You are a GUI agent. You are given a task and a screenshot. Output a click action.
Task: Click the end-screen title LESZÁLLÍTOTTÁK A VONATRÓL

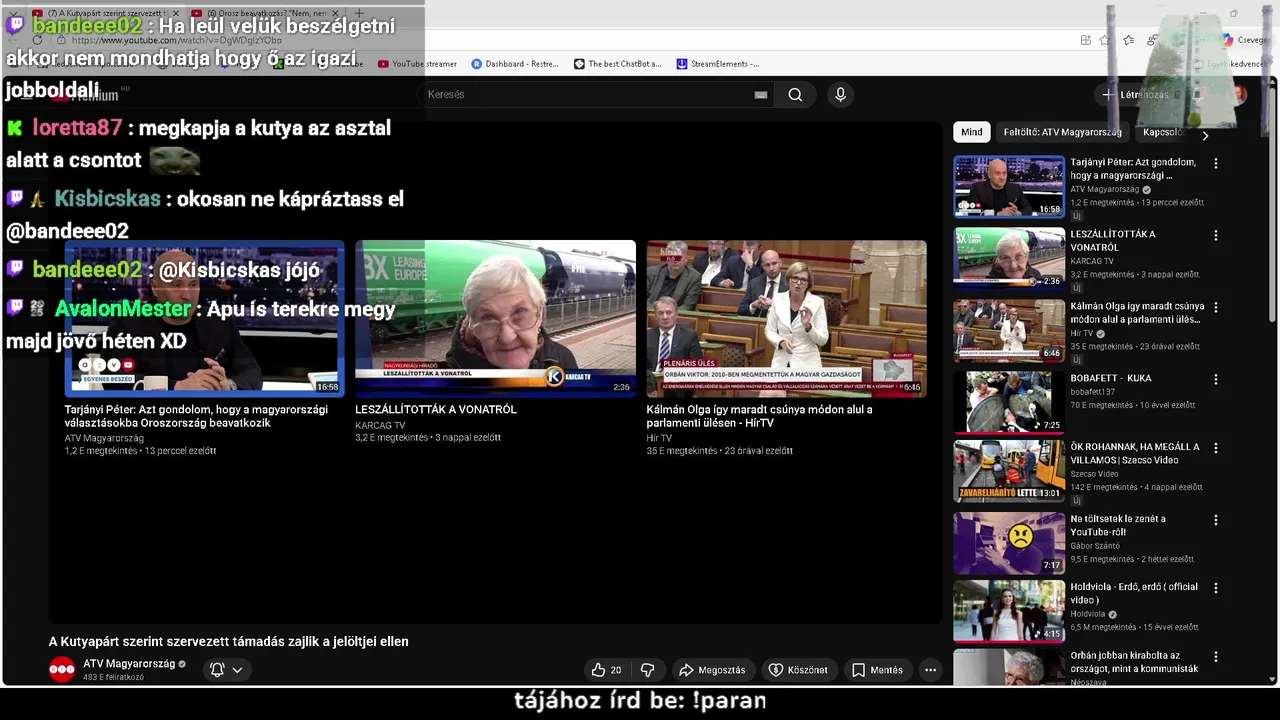(x=436, y=409)
